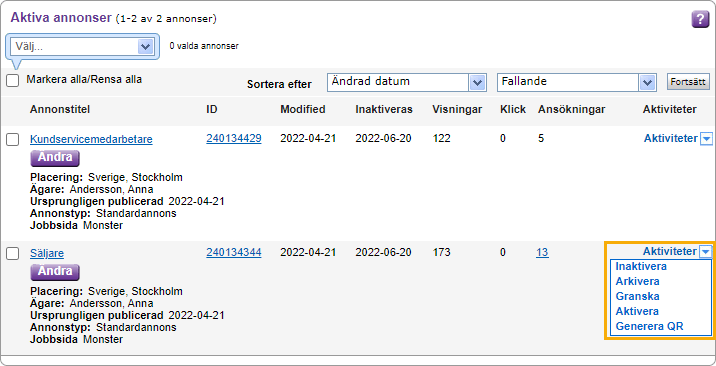
Task: Click Ändra button under Kundservicemedarbetare
Action: click(55, 158)
